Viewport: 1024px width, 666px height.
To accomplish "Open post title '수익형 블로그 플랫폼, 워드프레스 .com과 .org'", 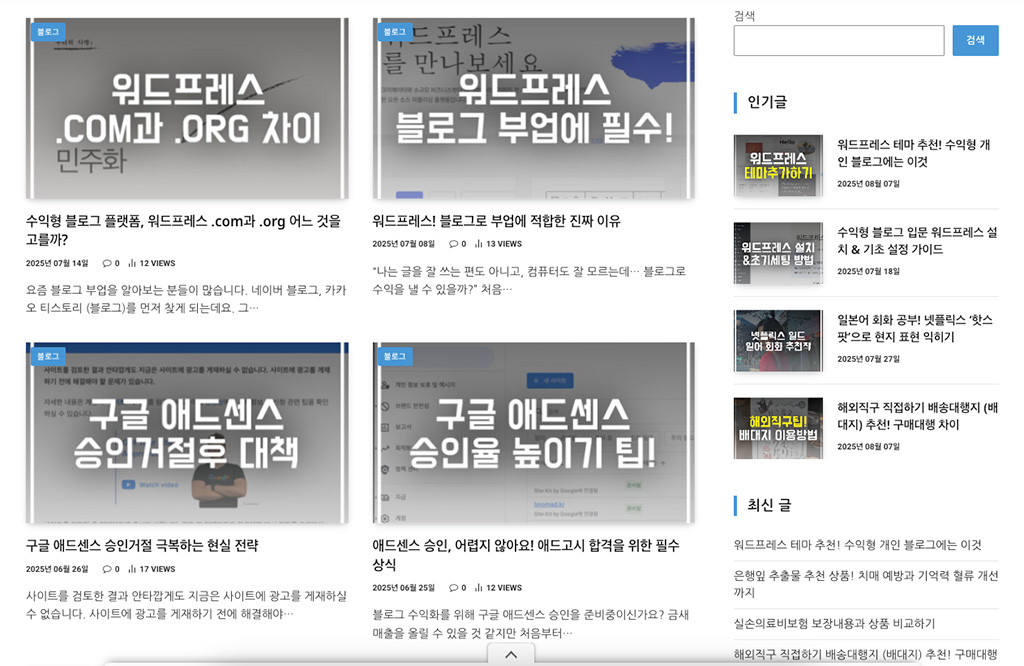I will tap(184, 230).
